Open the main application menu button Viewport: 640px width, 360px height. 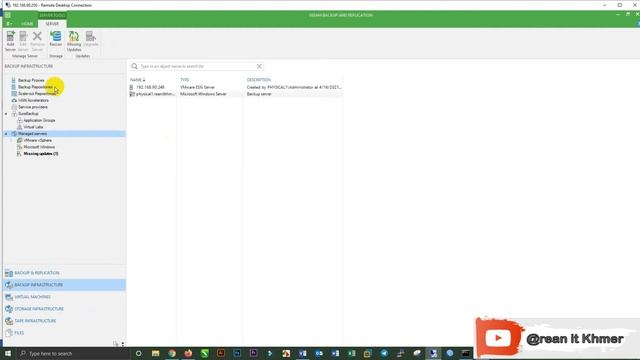pos(9,24)
